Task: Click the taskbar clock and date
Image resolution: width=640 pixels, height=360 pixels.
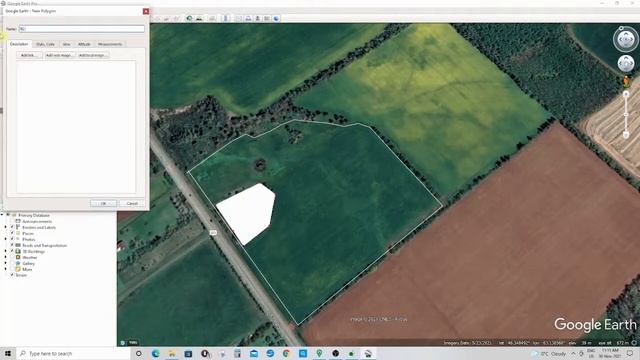Action: click(610, 353)
